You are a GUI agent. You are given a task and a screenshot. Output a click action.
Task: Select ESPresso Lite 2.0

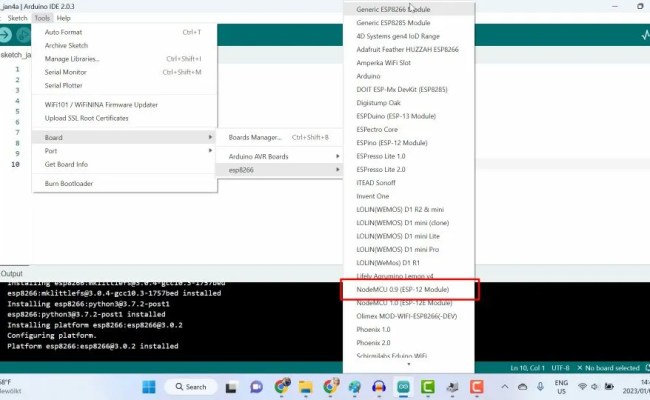tap(409, 169)
